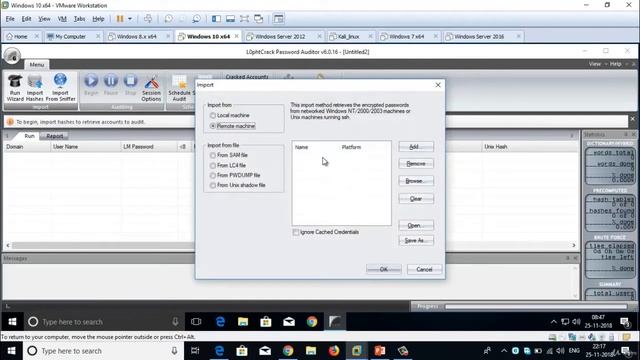Click the Schedule Audit icon

point(179,88)
